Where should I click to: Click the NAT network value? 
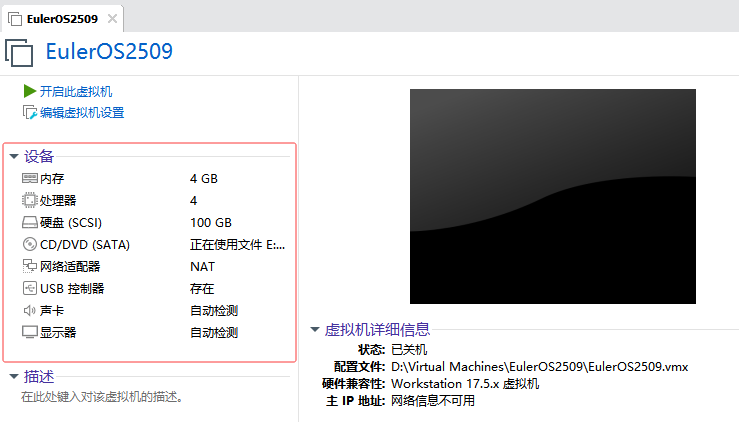tap(202, 266)
